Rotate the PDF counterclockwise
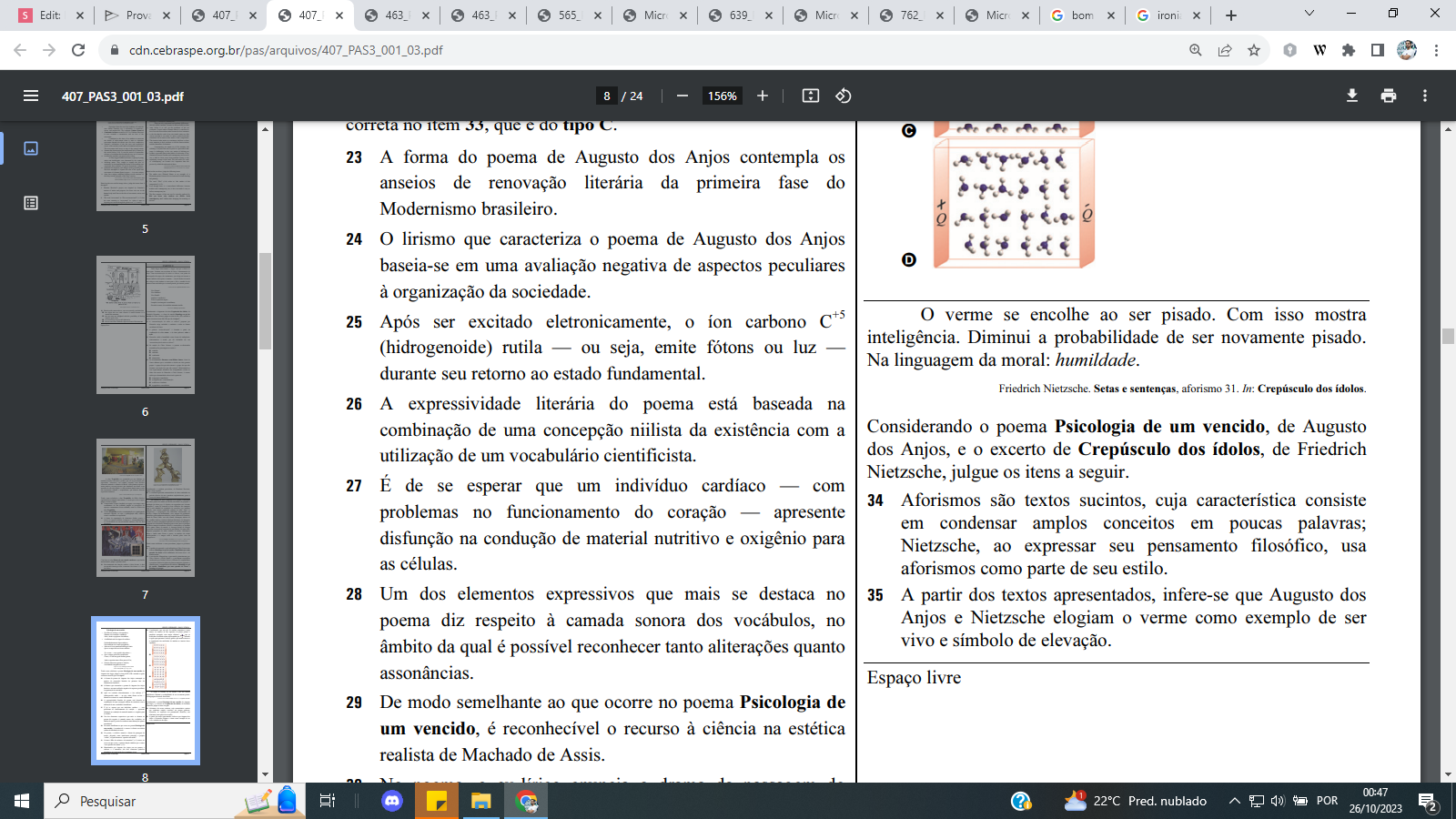This screenshot has height=819, width=1456. (x=844, y=96)
